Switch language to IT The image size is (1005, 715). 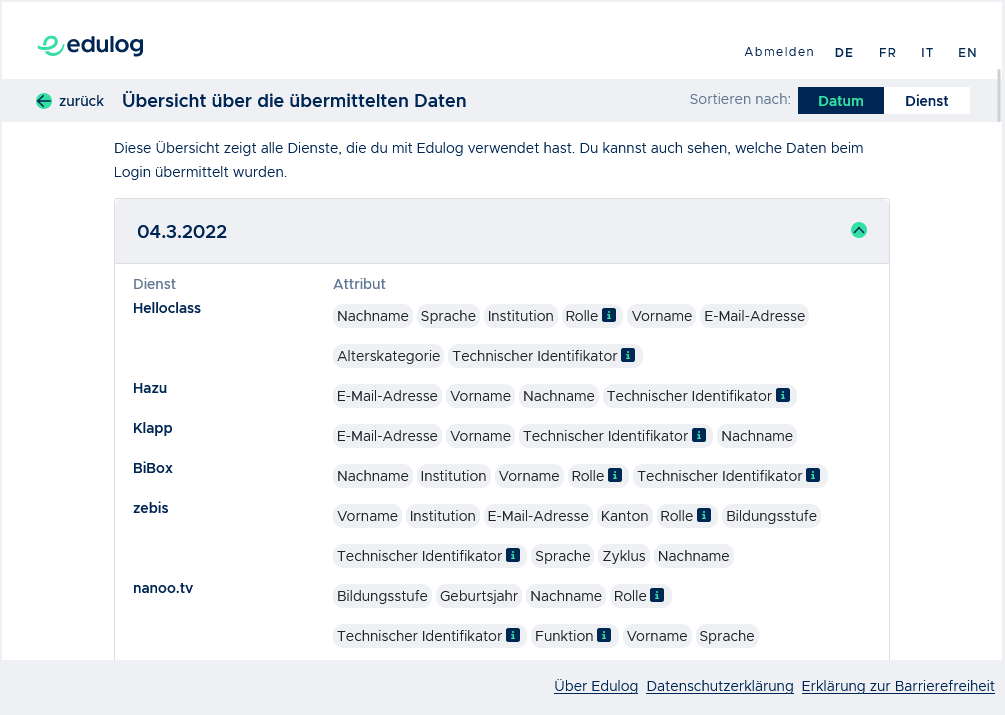pos(927,53)
